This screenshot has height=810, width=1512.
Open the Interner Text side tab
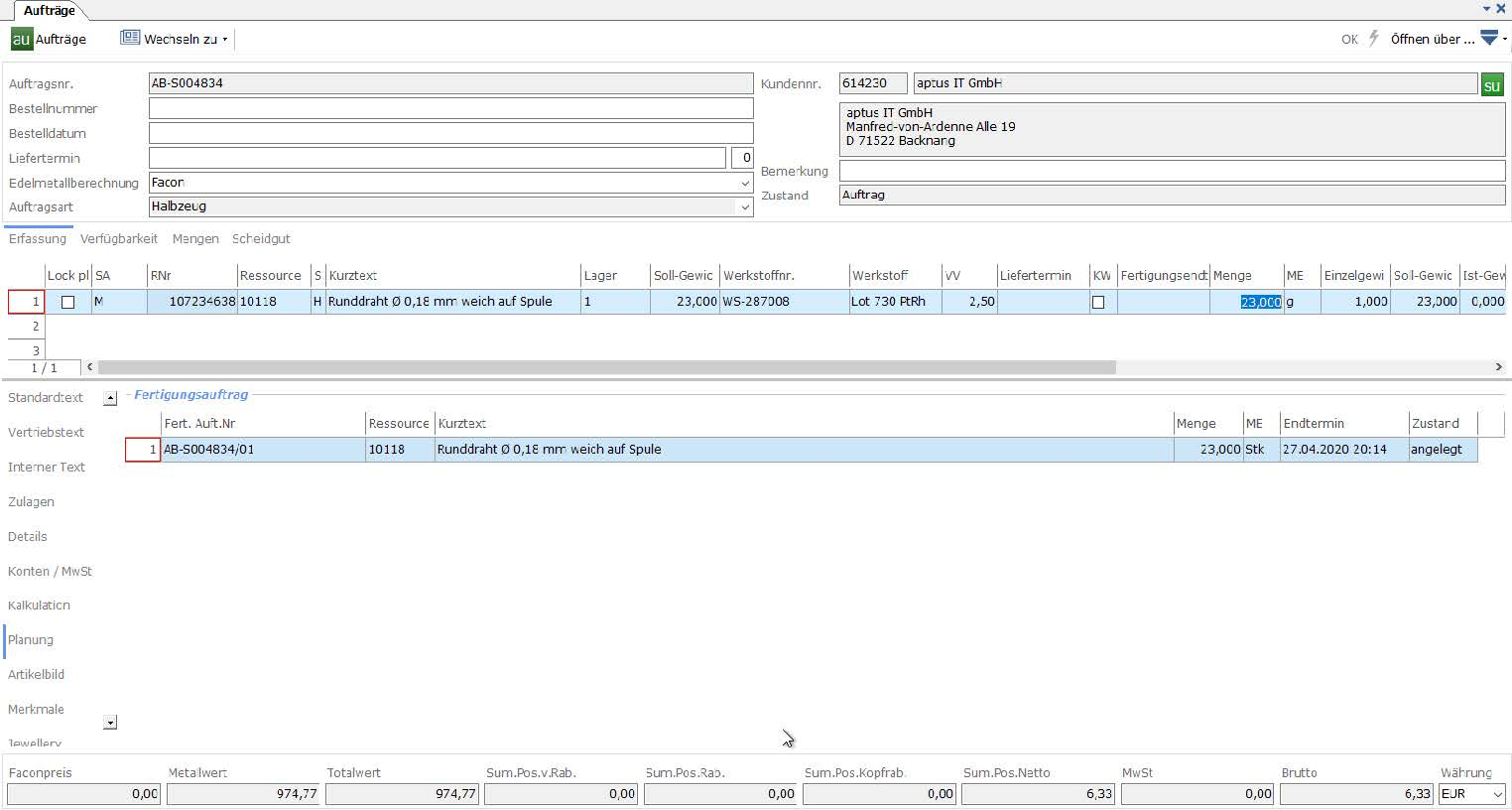47,468
